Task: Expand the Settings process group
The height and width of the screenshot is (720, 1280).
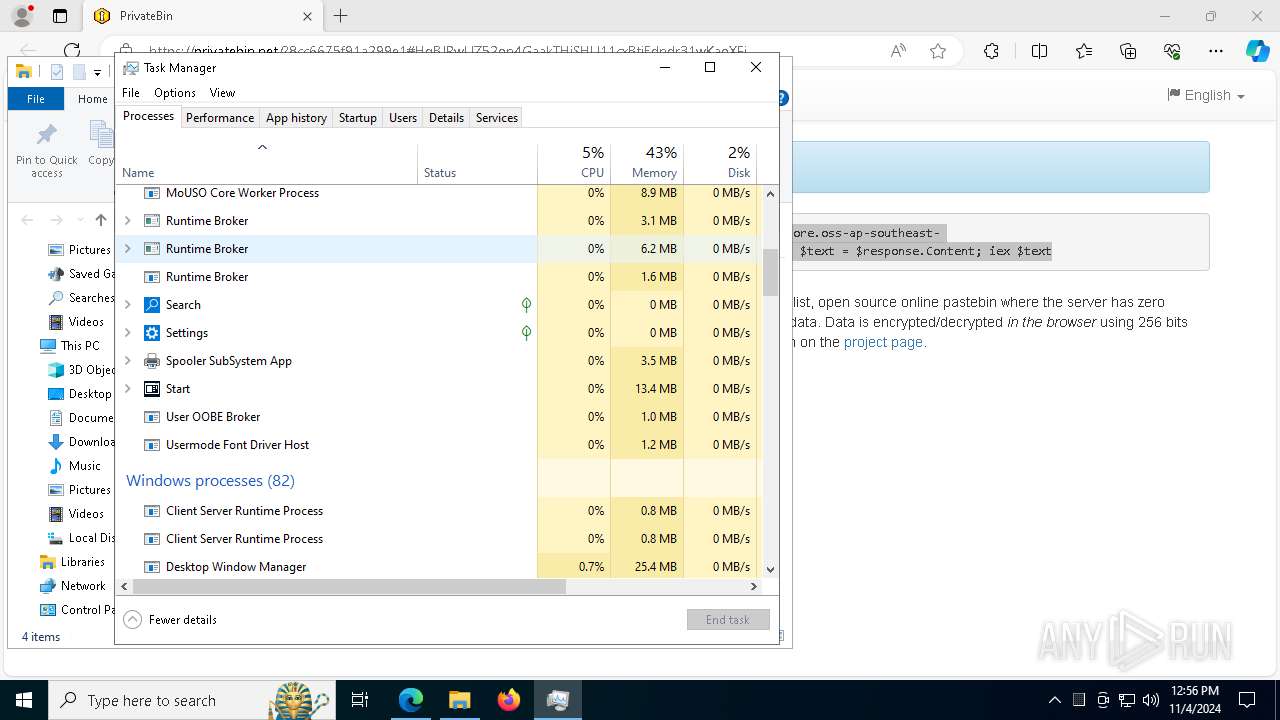Action: [127, 333]
